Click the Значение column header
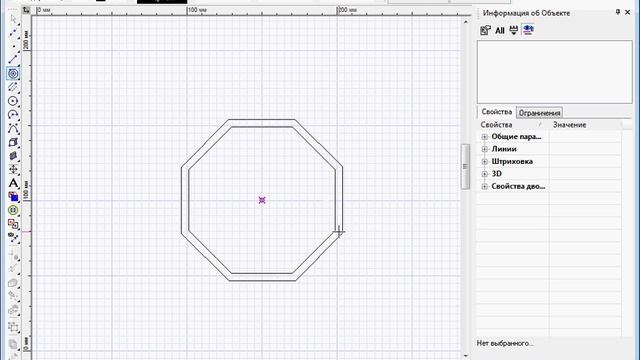640x360 pixels. (586, 125)
